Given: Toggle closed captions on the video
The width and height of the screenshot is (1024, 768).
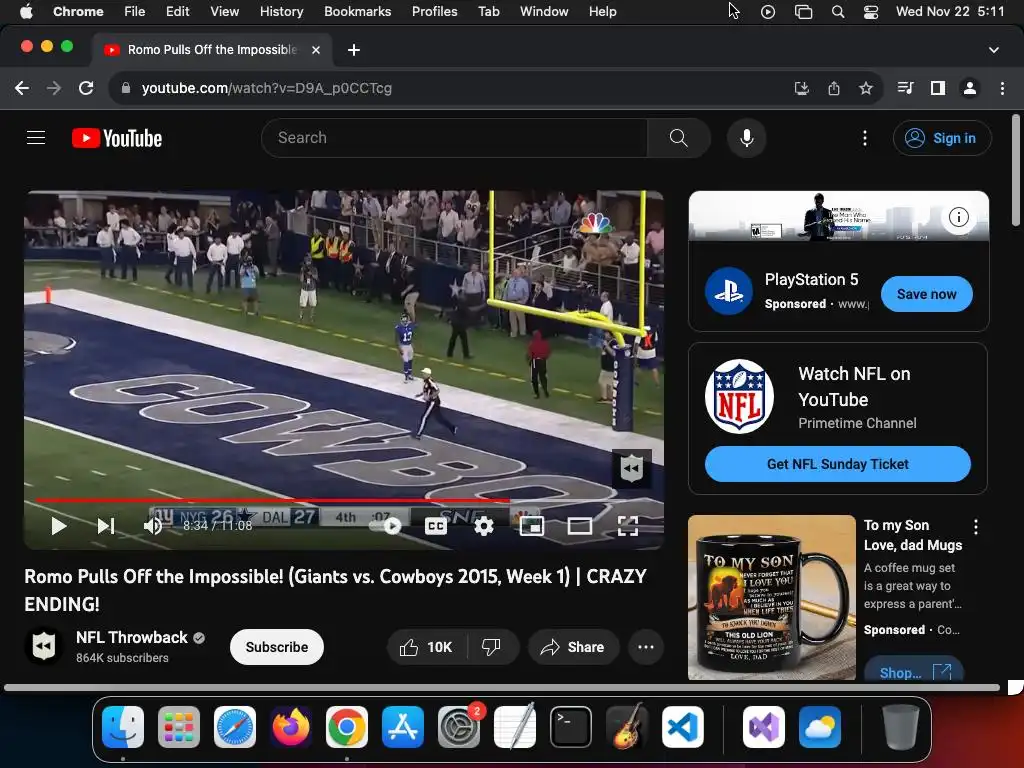Looking at the screenshot, I should pos(436,526).
